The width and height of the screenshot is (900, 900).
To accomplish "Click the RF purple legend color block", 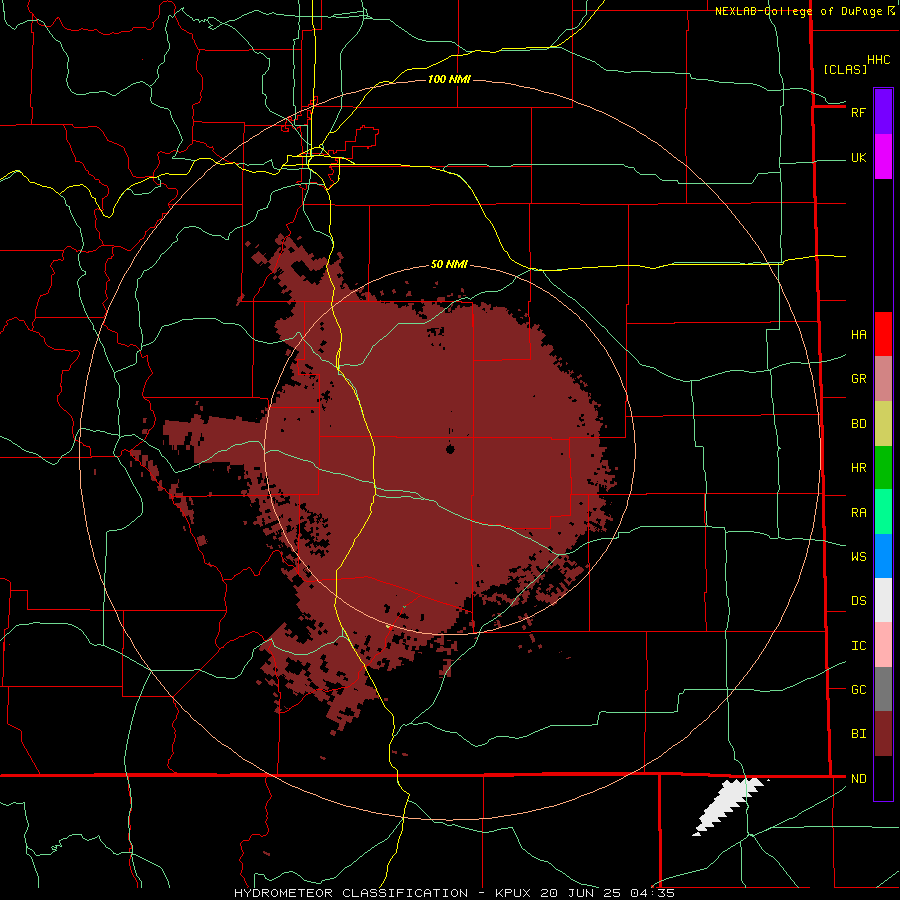I will click(883, 112).
